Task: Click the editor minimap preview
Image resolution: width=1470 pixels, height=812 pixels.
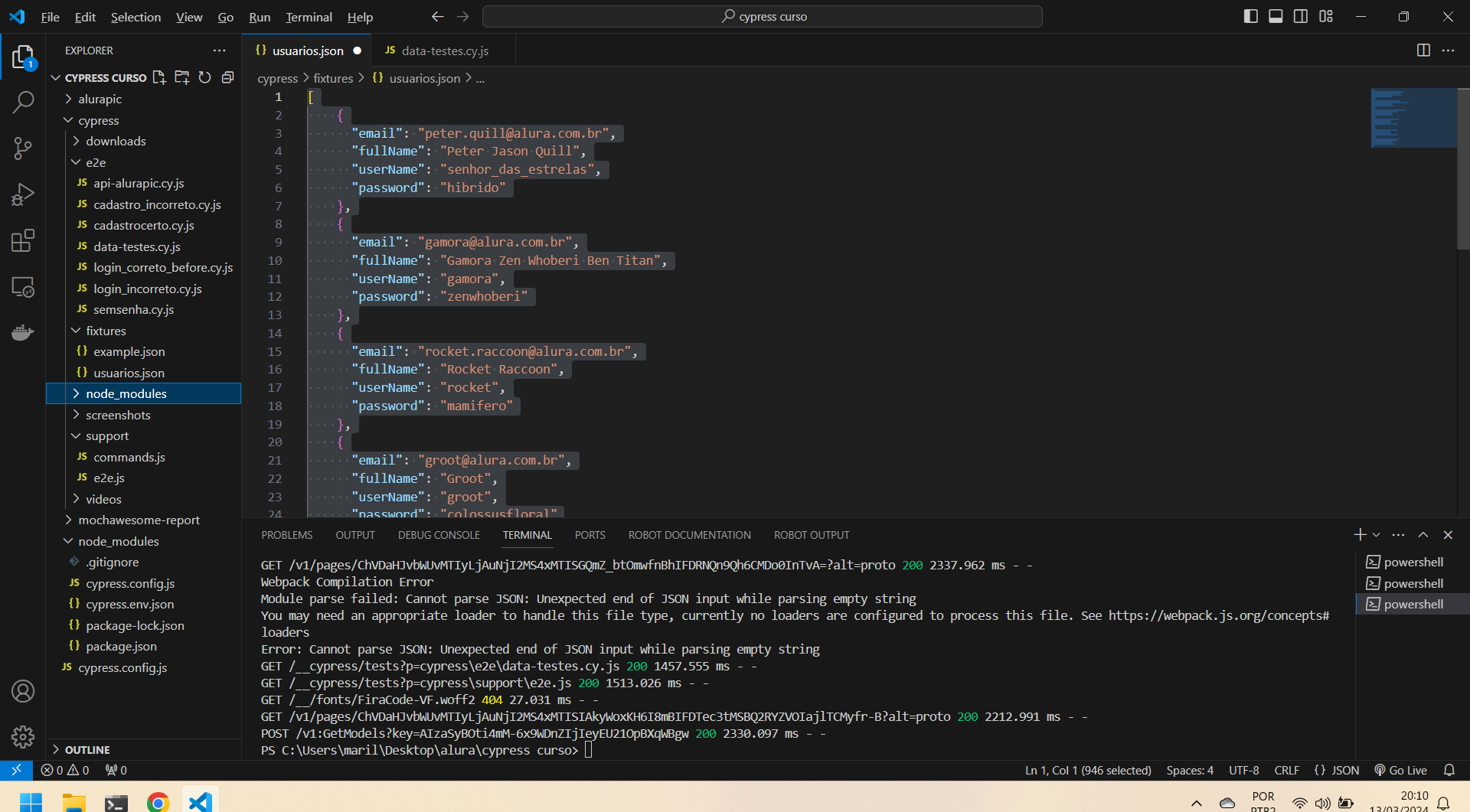Action: click(x=1413, y=118)
